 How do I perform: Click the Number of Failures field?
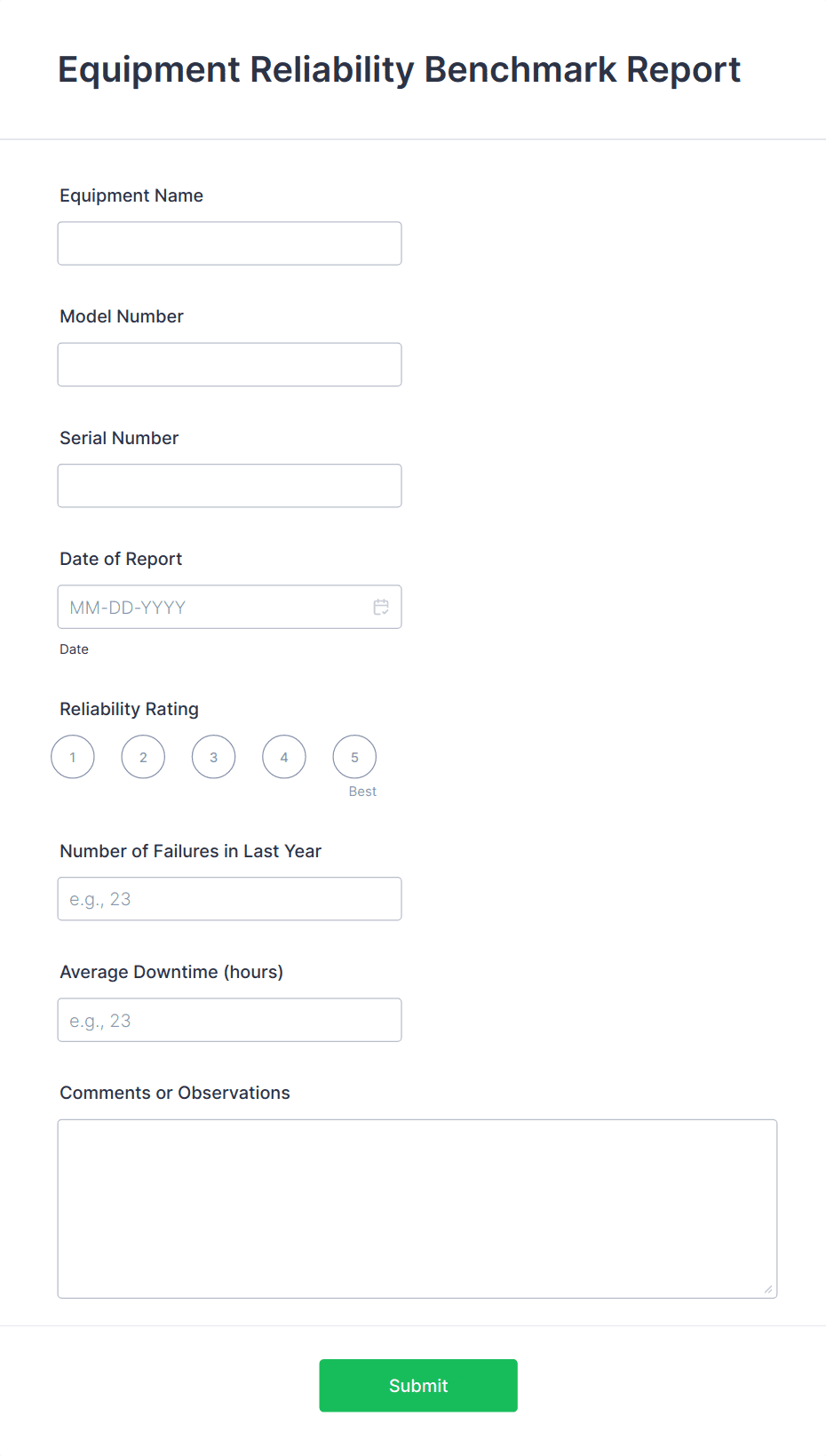coord(229,898)
